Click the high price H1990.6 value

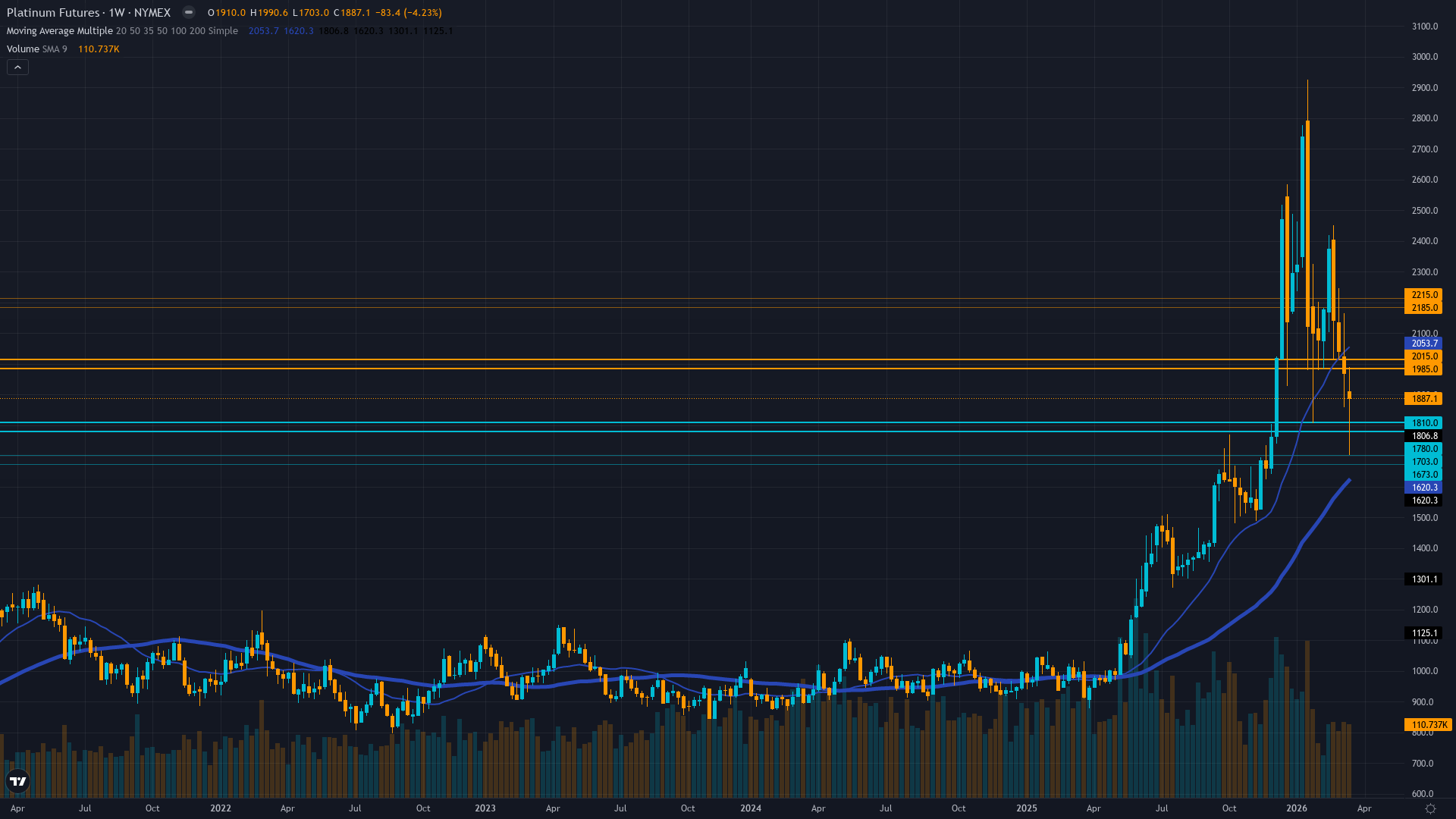click(x=269, y=13)
